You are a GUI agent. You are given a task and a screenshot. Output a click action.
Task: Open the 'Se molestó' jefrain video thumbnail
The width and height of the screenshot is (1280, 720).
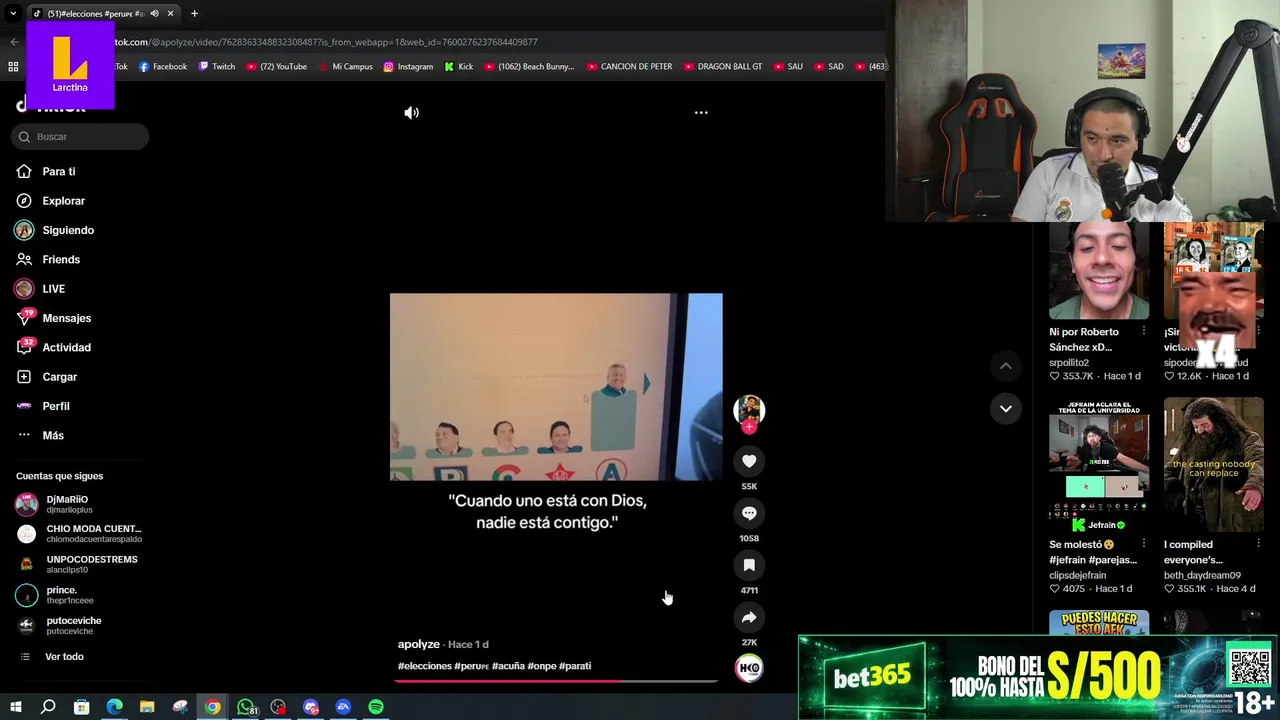coord(1099,465)
